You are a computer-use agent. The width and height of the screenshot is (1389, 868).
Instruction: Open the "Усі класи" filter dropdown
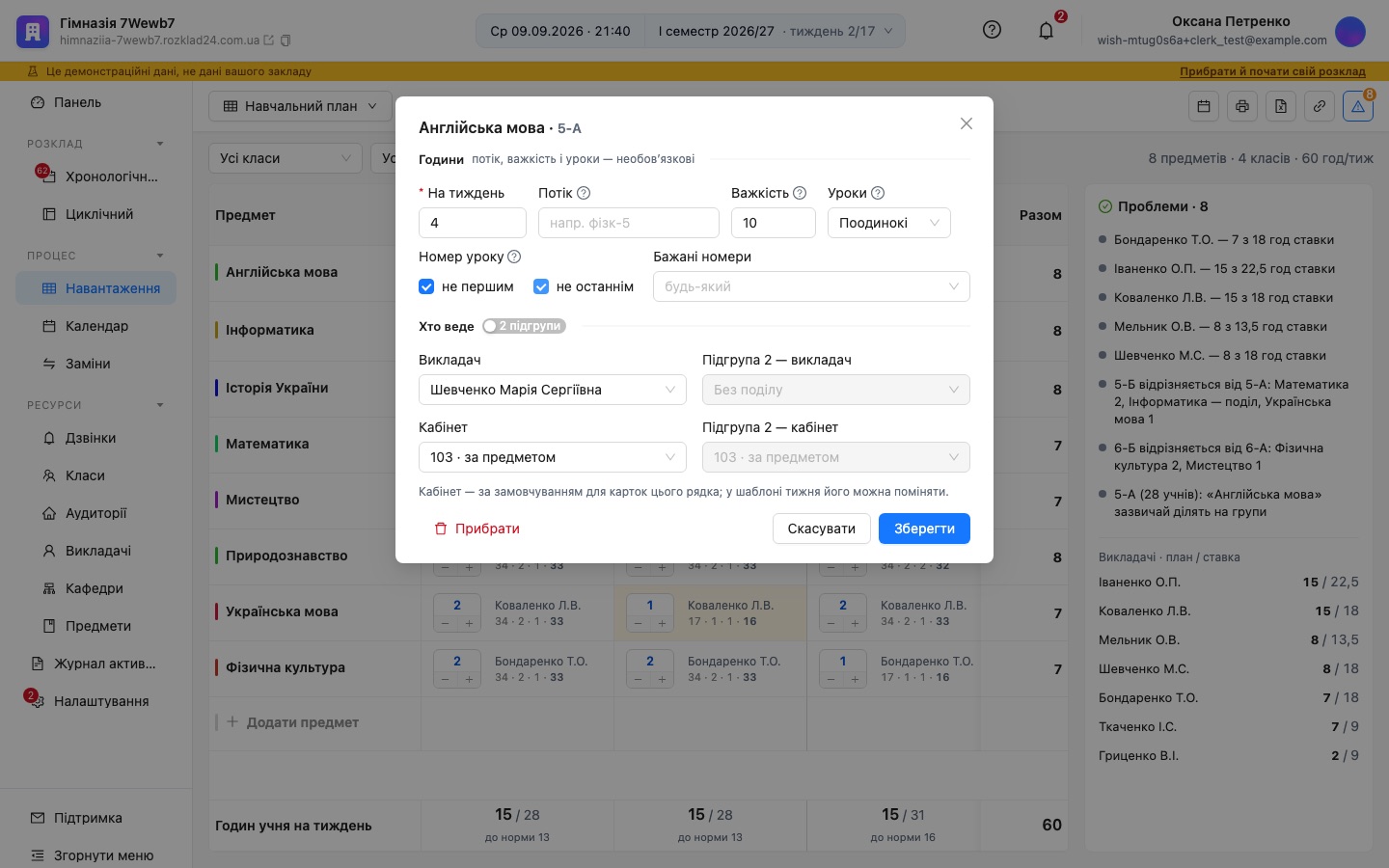tap(286, 158)
